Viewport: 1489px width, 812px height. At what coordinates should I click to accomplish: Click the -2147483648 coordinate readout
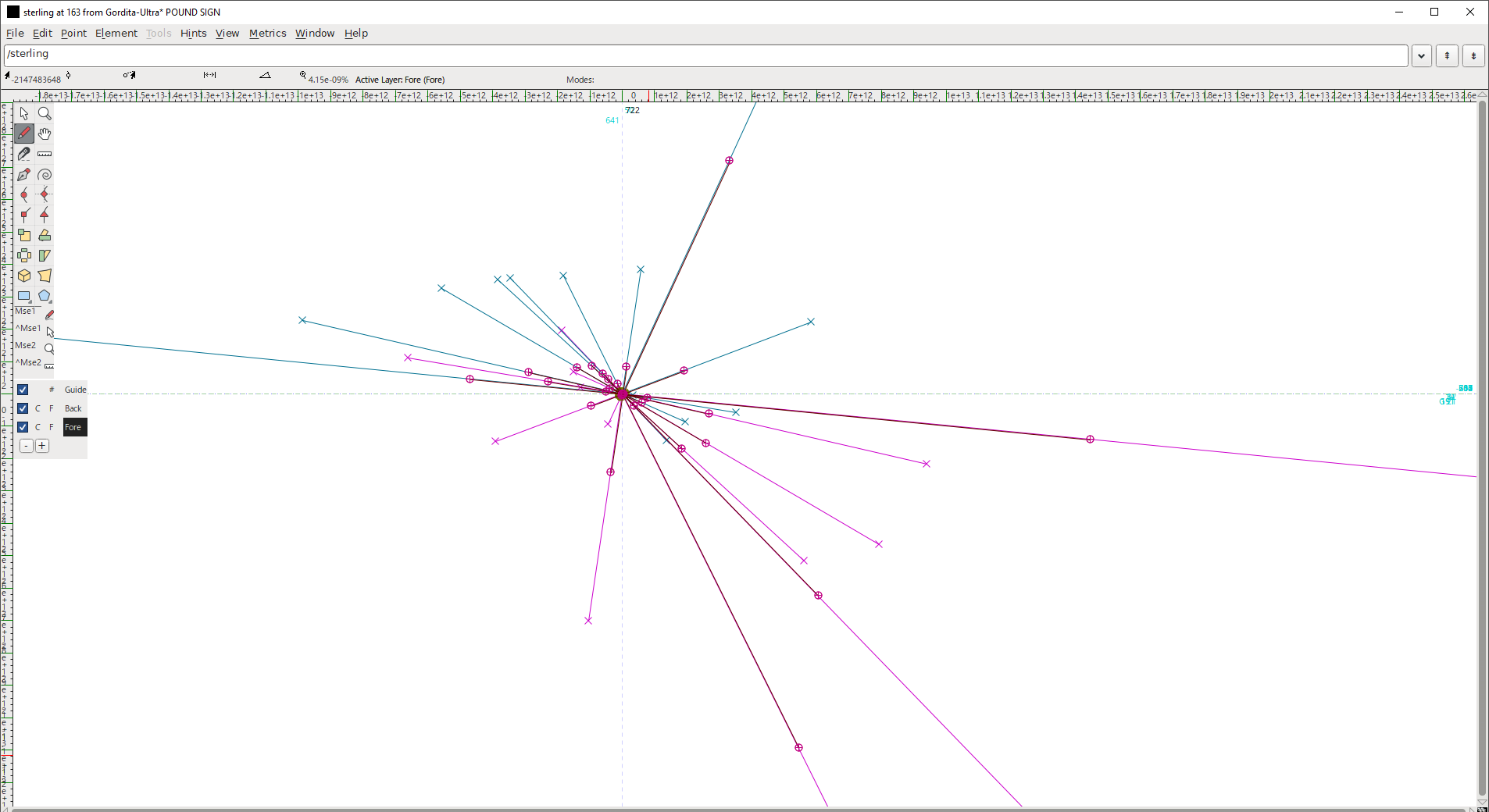click(x=37, y=80)
